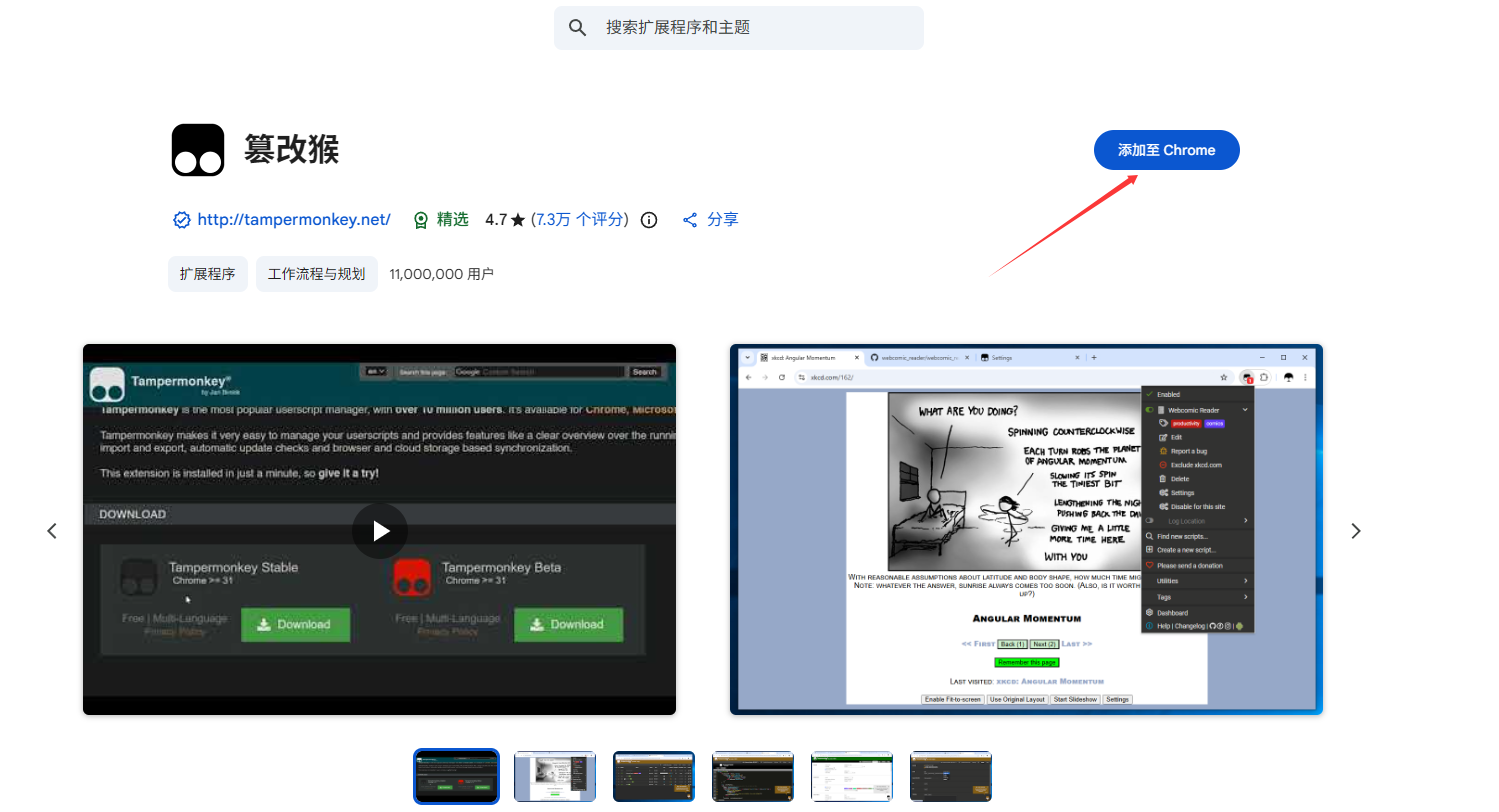Advance to next screenshot with right arrow
The height and width of the screenshot is (812, 1499).
click(x=1356, y=531)
